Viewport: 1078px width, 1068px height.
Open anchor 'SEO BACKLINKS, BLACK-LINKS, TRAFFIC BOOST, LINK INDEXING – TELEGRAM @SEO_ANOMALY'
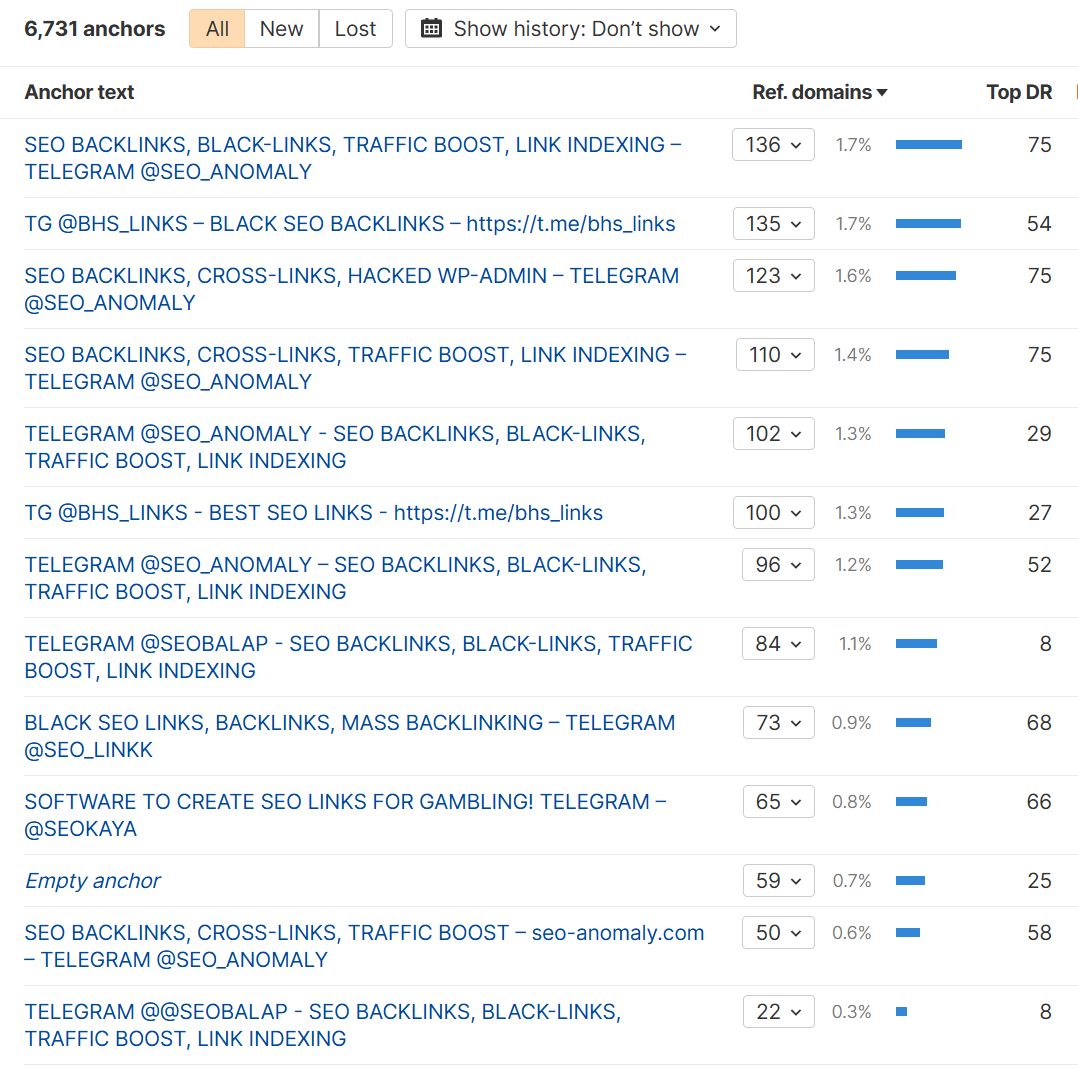tap(353, 158)
